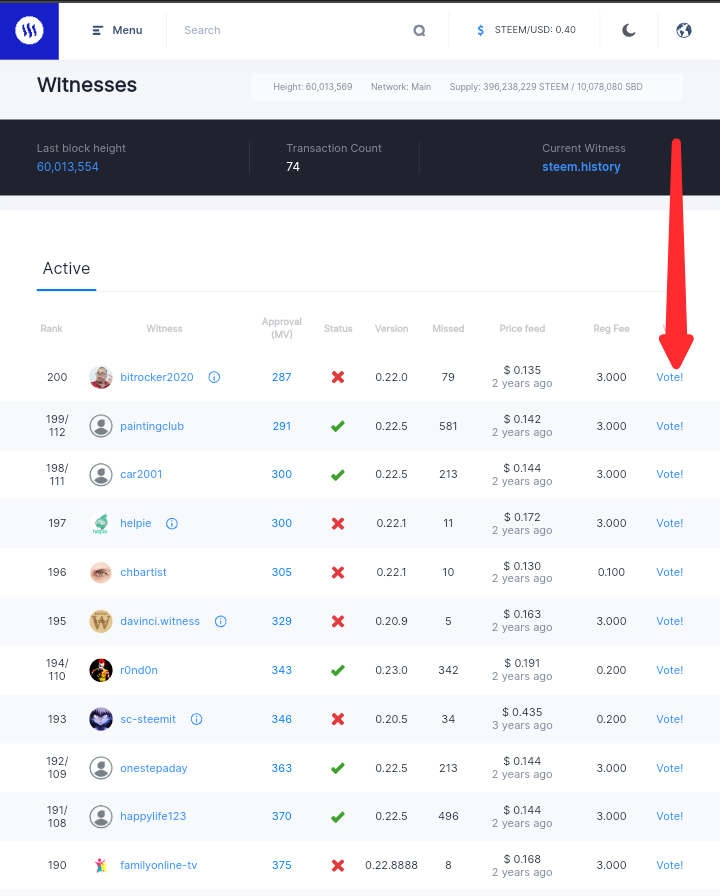This screenshot has height=896, width=720.
Task: Click car2001 default avatar icon
Action: [x=101, y=474]
